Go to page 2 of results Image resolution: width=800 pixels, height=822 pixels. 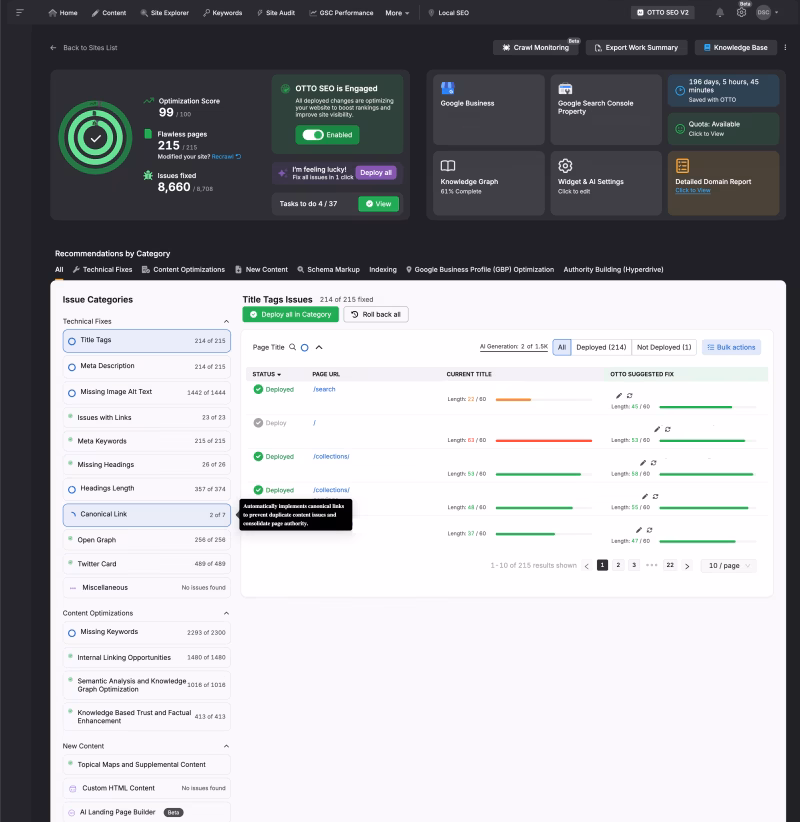[x=617, y=565]
